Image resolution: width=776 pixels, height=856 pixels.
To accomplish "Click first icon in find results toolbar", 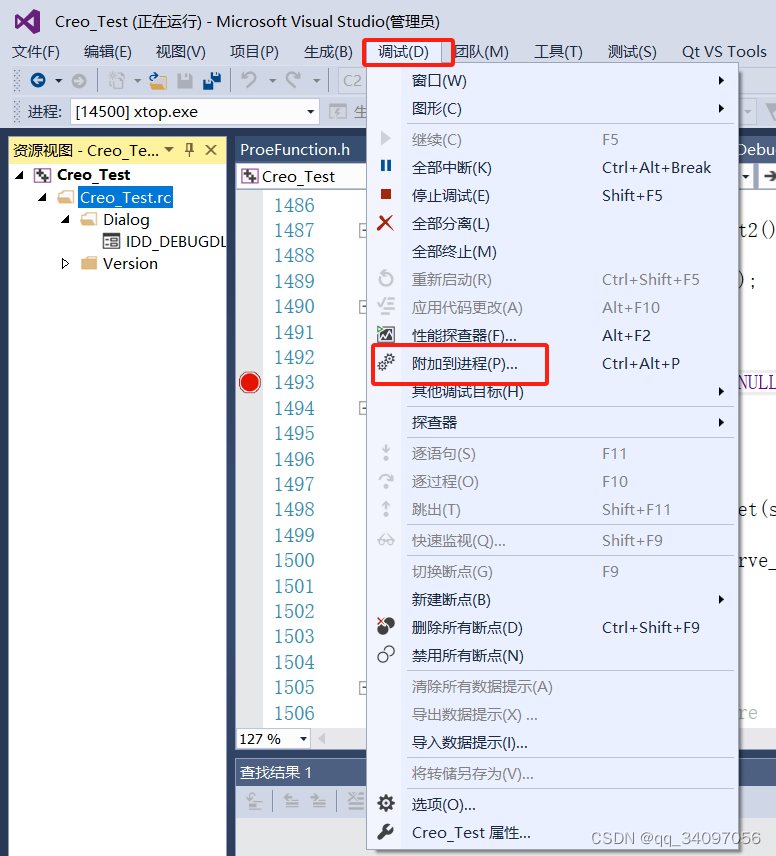I will (x=254, y=801).
